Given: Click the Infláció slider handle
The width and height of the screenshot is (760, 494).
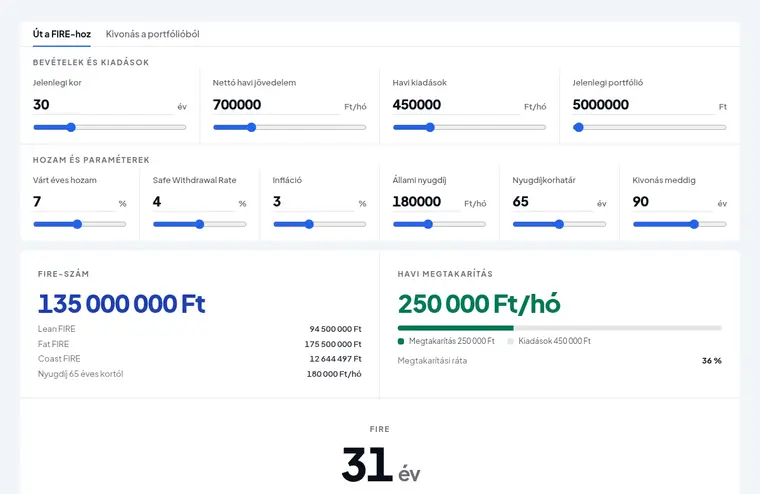Looking at the screenshot, I should pyautogui.click(x=309, y=224).
